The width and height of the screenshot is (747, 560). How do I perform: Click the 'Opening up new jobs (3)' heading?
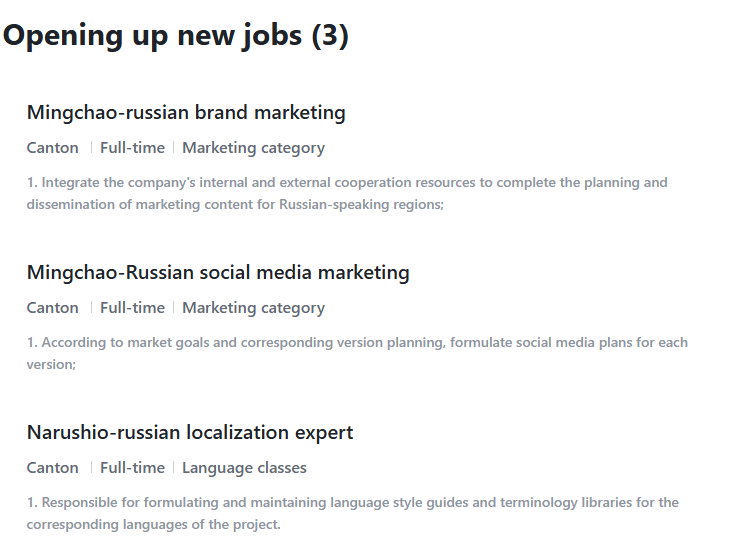click(176, 36)
